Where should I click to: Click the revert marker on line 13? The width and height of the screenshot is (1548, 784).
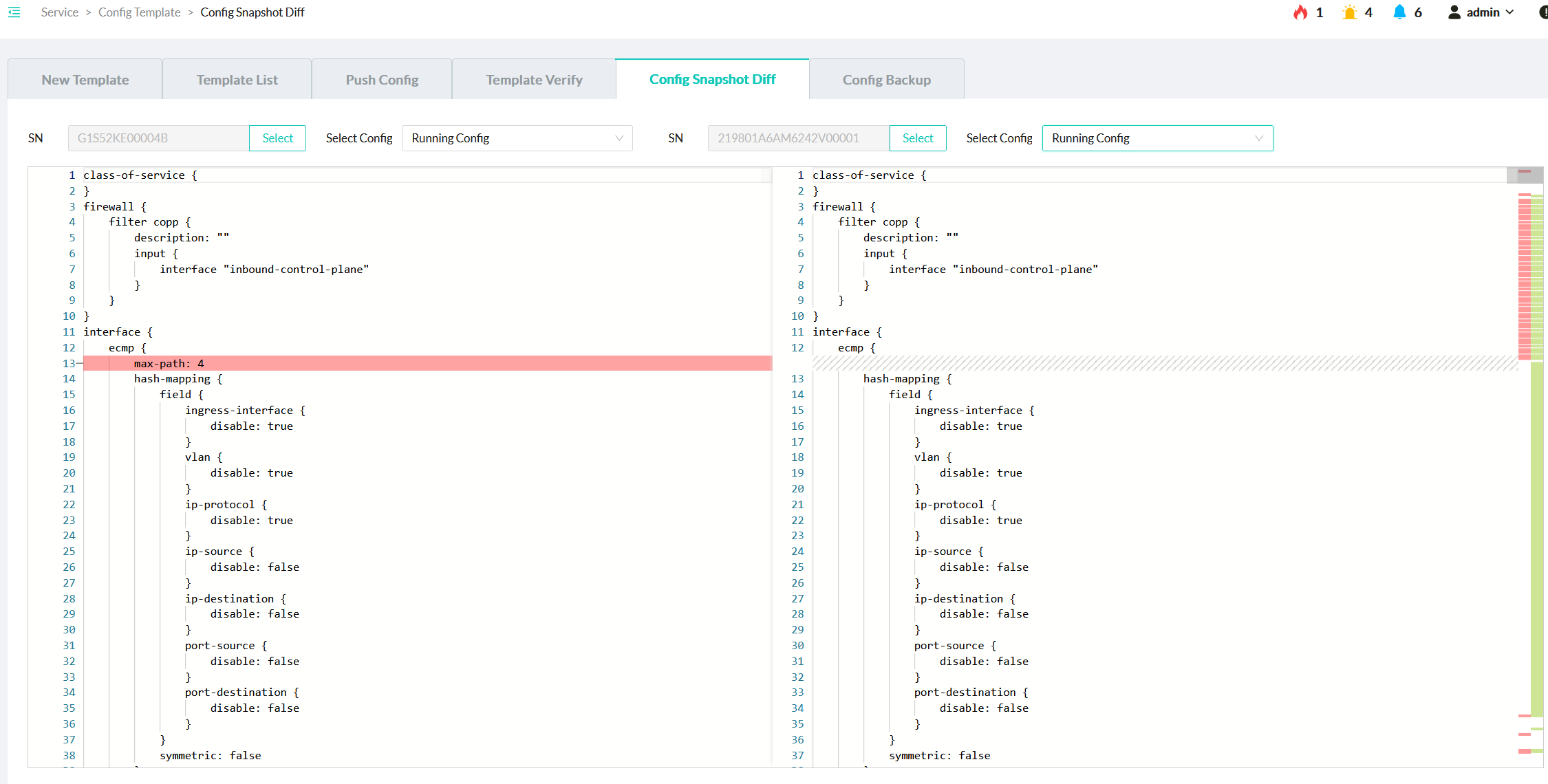pos(79,363)
